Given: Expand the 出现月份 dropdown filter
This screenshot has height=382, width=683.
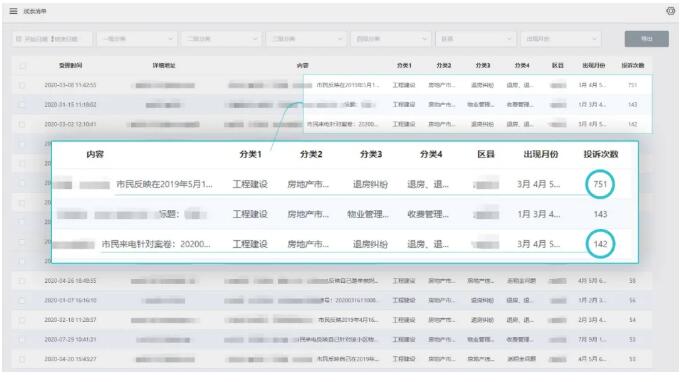Looking at the screenshot, I should [561, 39].
